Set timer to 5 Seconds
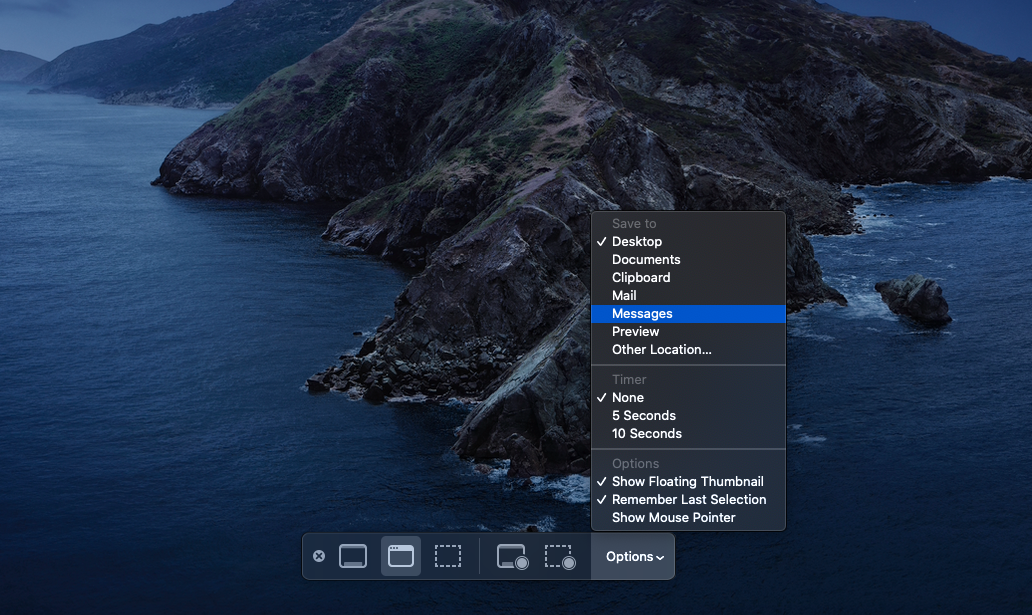 pos(688,415)
